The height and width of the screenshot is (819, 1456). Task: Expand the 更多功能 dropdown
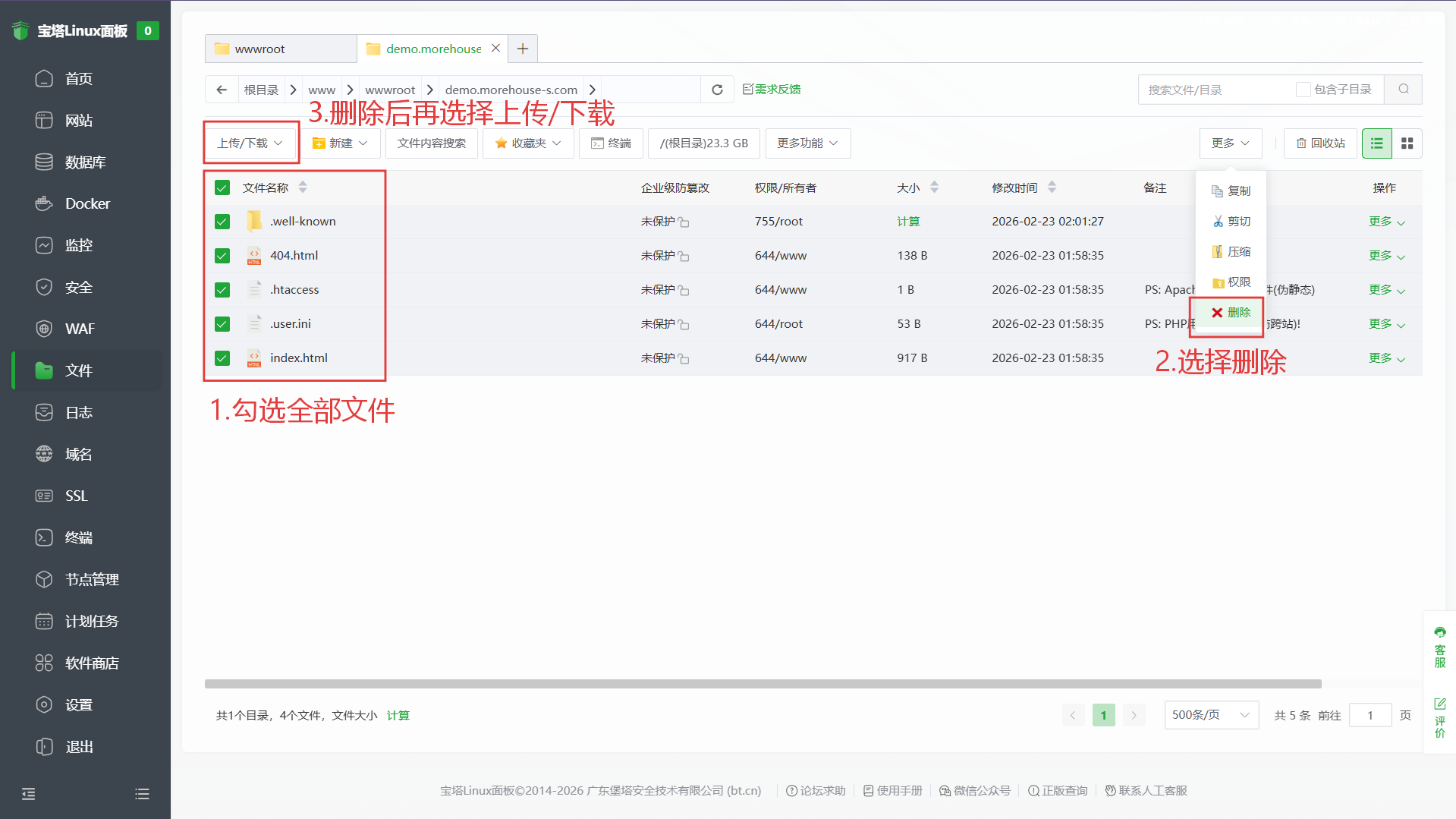pos(807,143)
